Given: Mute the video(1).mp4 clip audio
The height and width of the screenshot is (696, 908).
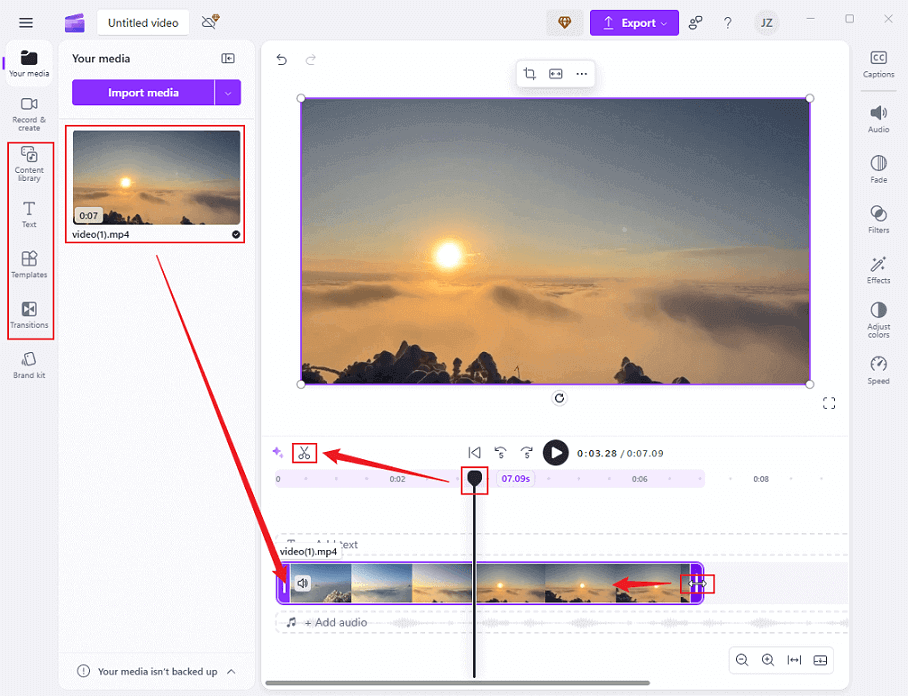Looking at the screenshot, I should (302, 582).
